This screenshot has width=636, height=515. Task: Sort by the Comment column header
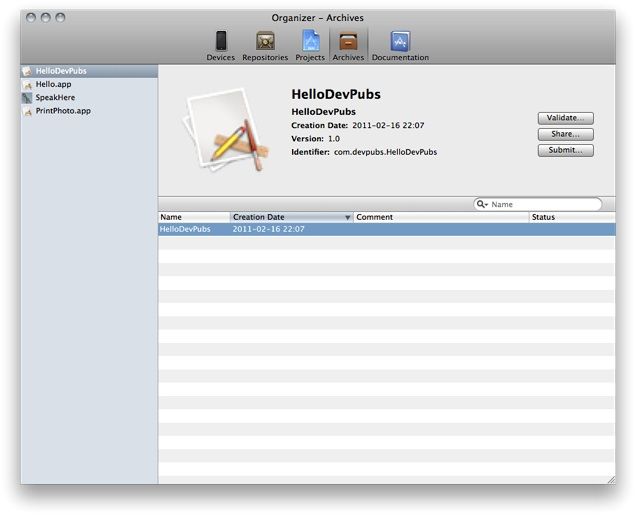click(441, 217)
